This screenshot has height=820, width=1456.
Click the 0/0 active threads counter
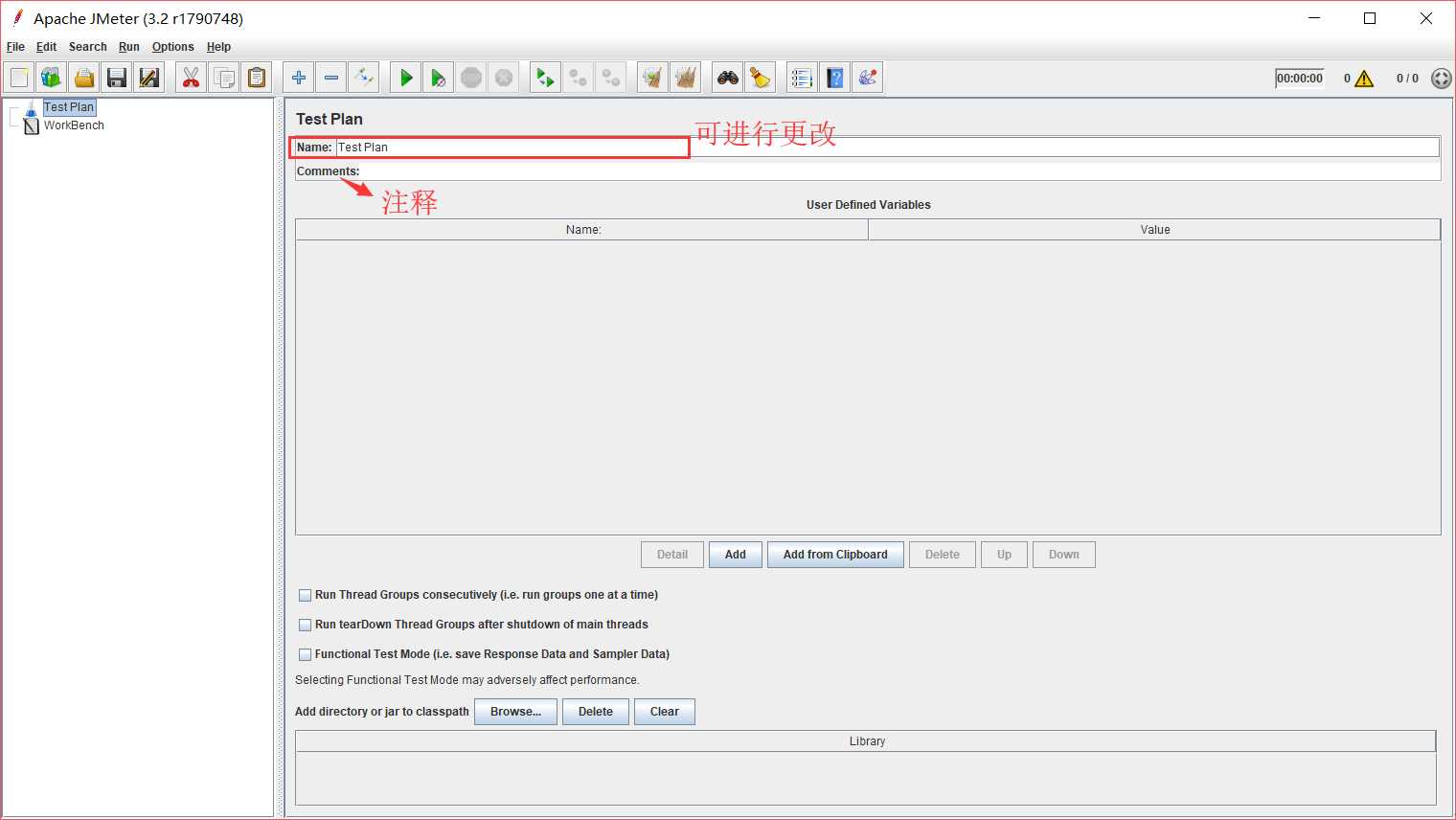point(1407,79)
